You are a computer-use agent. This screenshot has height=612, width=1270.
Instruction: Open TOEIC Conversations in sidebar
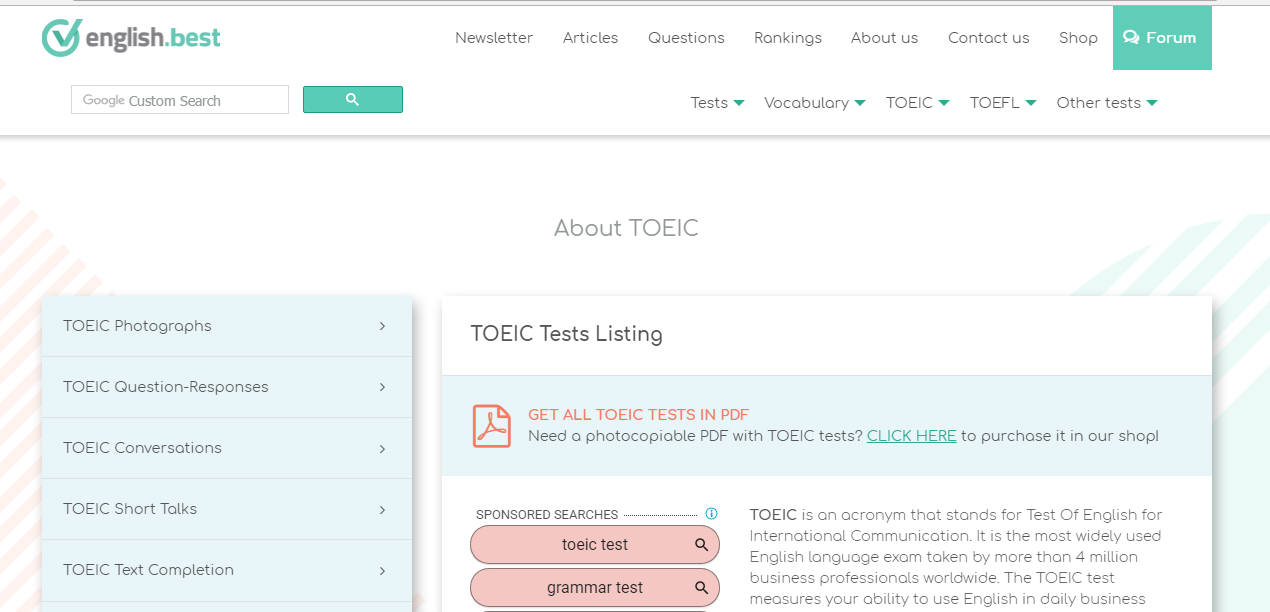coord(142,448)
